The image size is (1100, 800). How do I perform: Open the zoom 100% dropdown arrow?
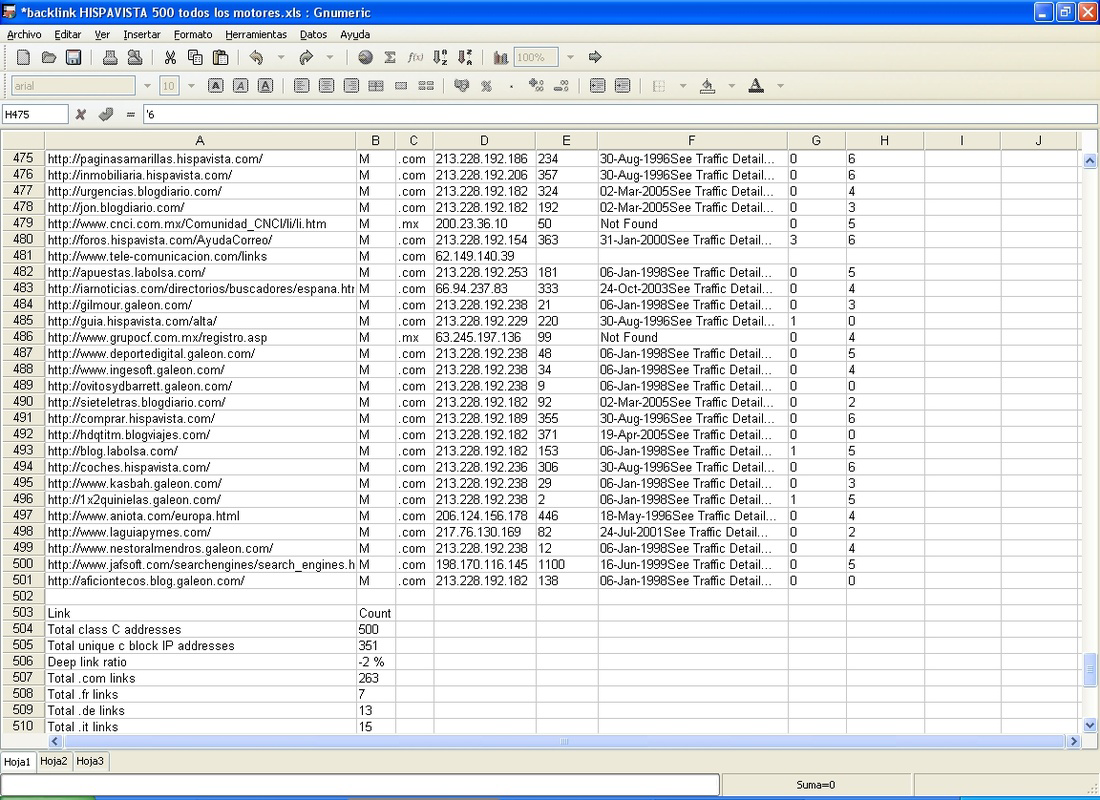(570, 58)
